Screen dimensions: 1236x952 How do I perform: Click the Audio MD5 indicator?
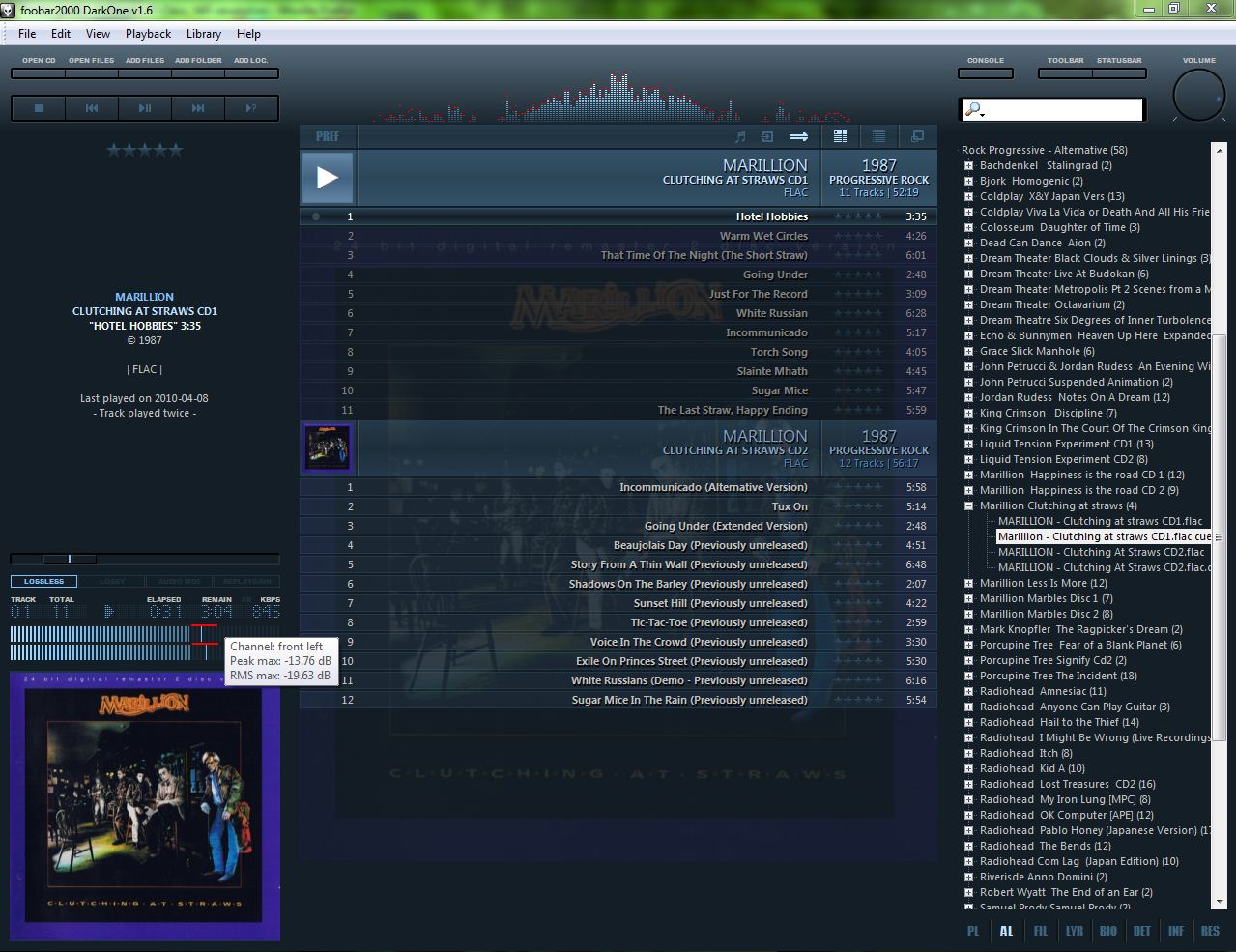(180, 582)
